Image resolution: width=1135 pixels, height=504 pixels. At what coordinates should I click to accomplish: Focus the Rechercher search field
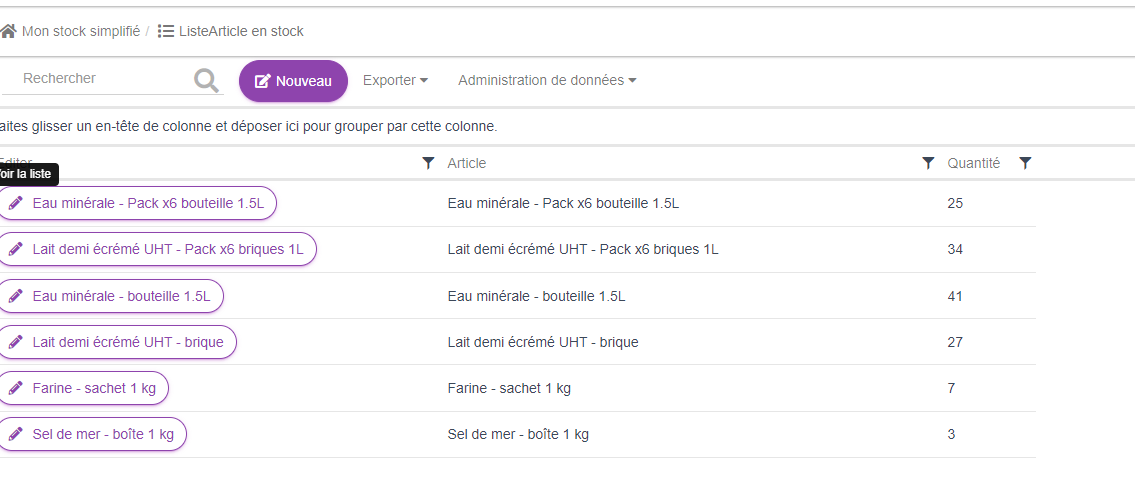click(100, 78)
